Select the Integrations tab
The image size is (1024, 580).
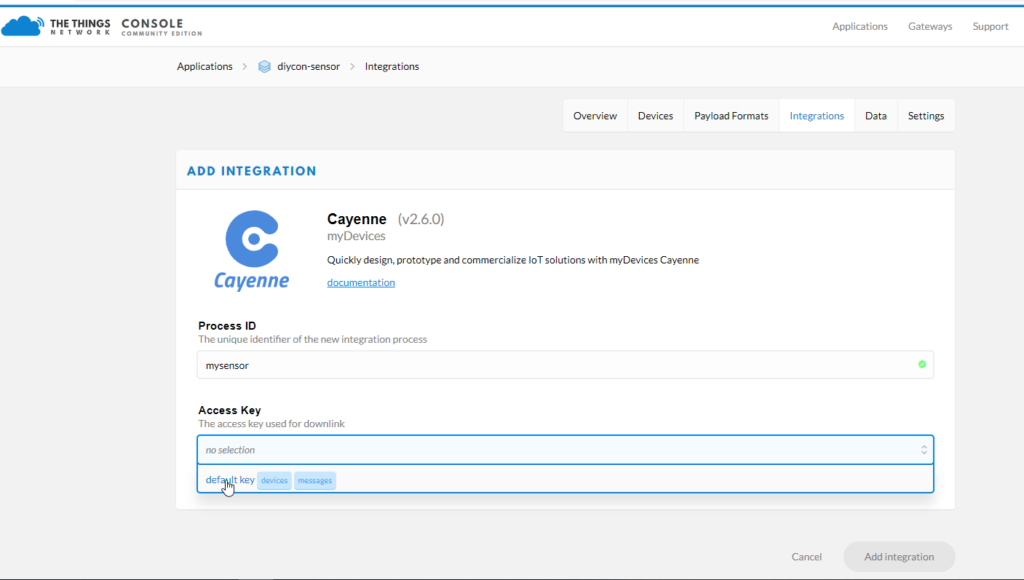click(x=817, y=116)
